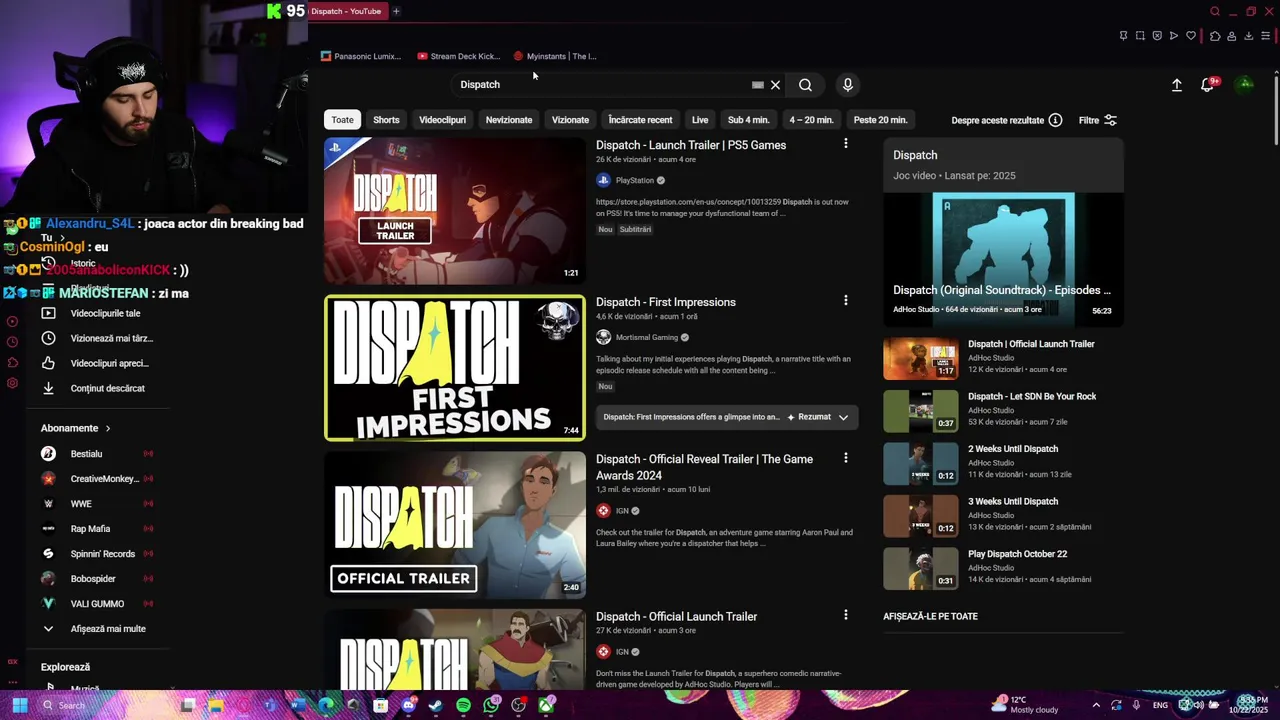Open Bobospider subscription channel
This screenshot has height=720, width=1280.
tap(95, 579)
